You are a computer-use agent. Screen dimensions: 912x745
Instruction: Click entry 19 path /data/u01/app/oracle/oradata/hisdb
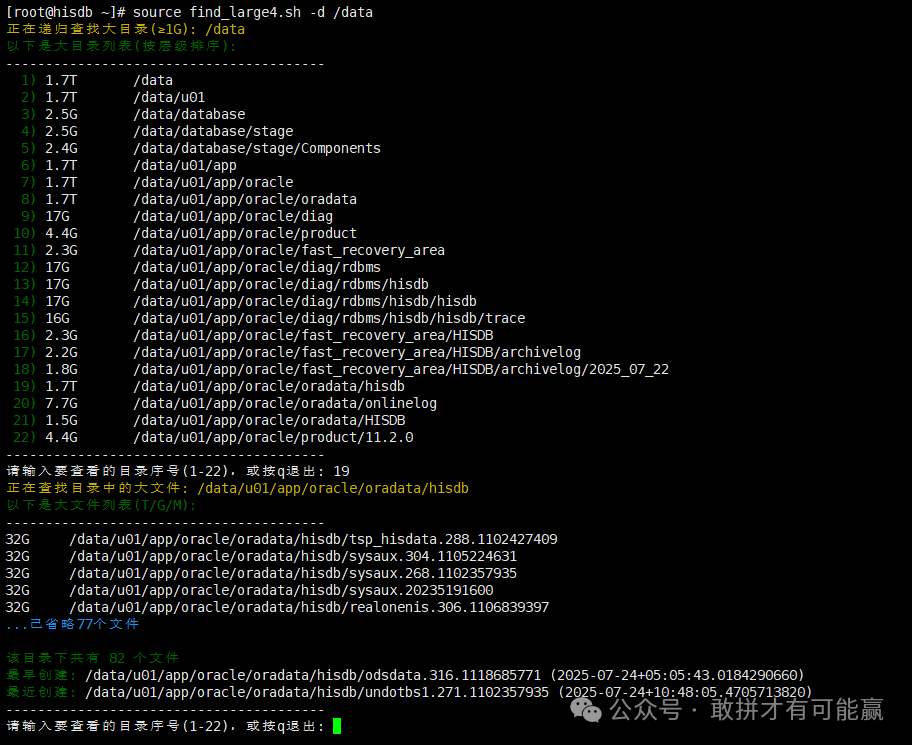tap(268, 386)
